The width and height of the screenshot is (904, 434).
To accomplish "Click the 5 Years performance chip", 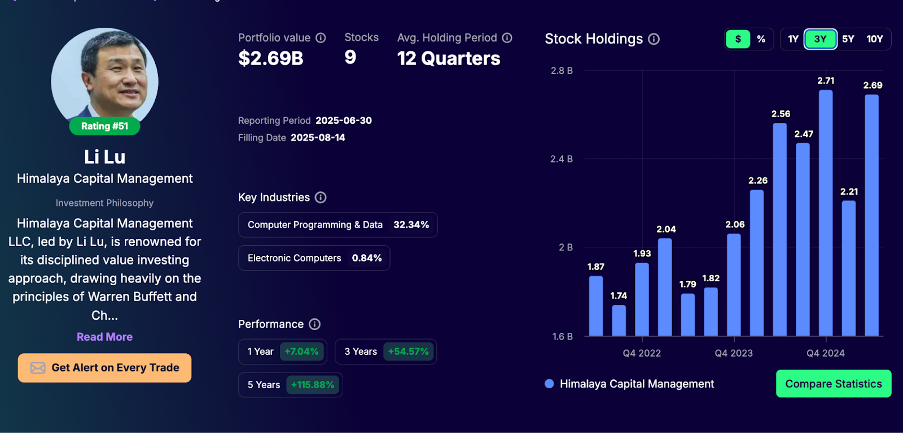I will [x=291, y=385].
